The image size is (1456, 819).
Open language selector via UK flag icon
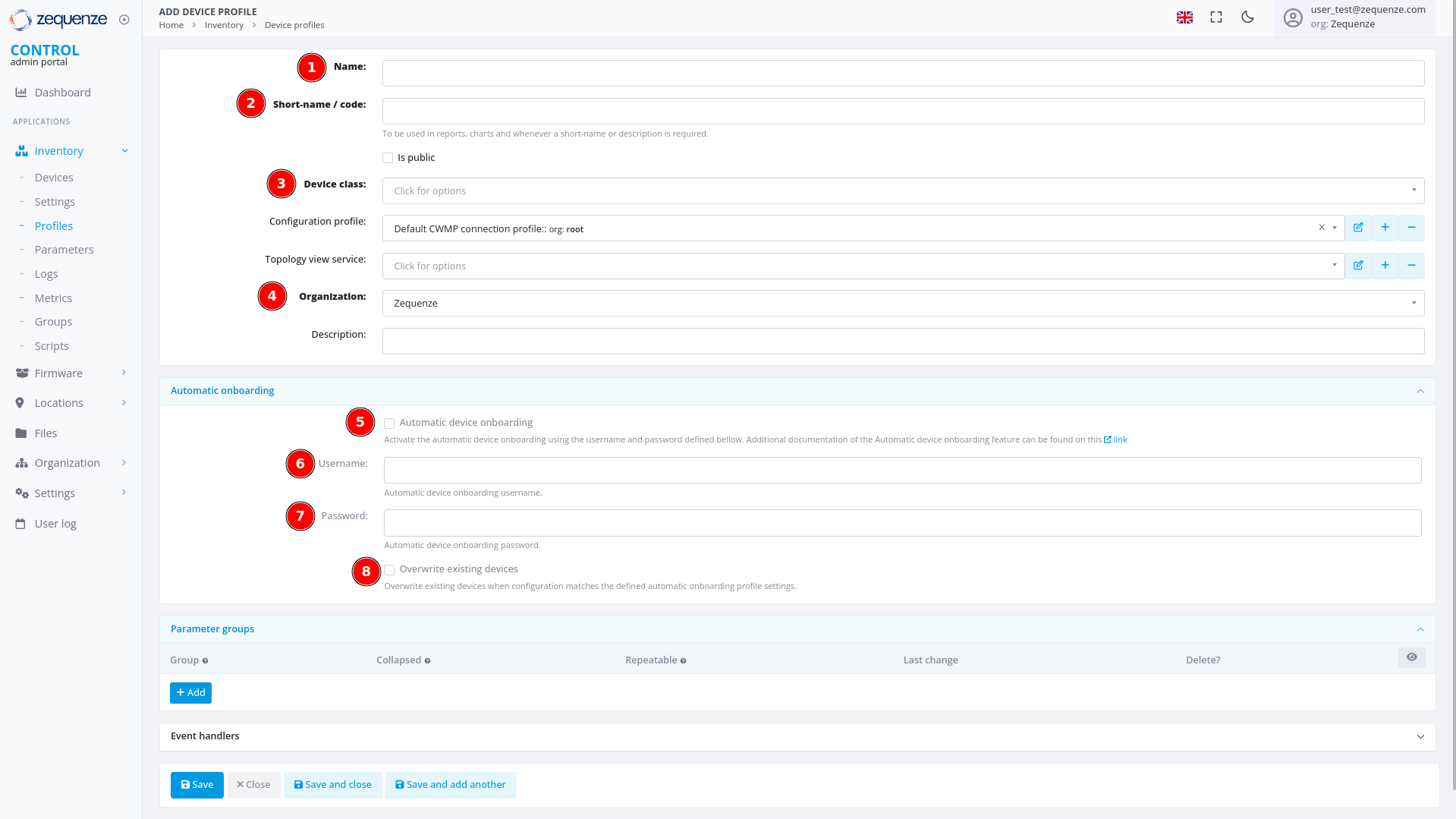[1184, 17]
